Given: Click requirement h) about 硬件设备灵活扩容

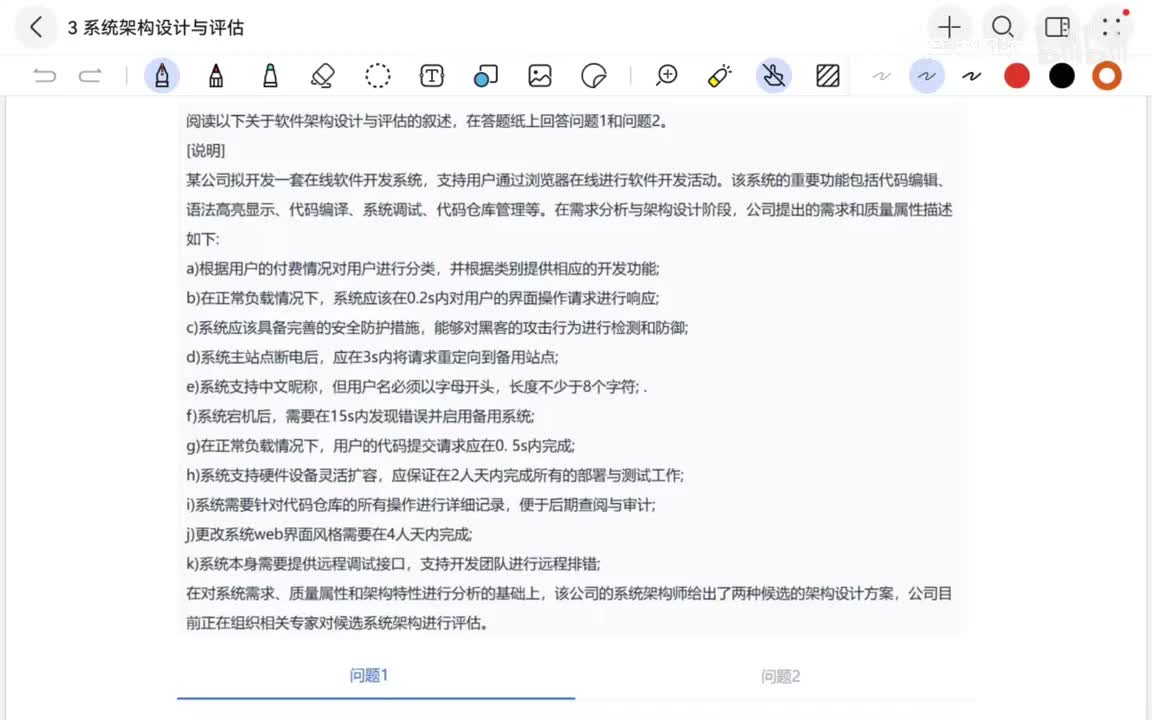Looking at the screenshot, I should tap(435, 475).
